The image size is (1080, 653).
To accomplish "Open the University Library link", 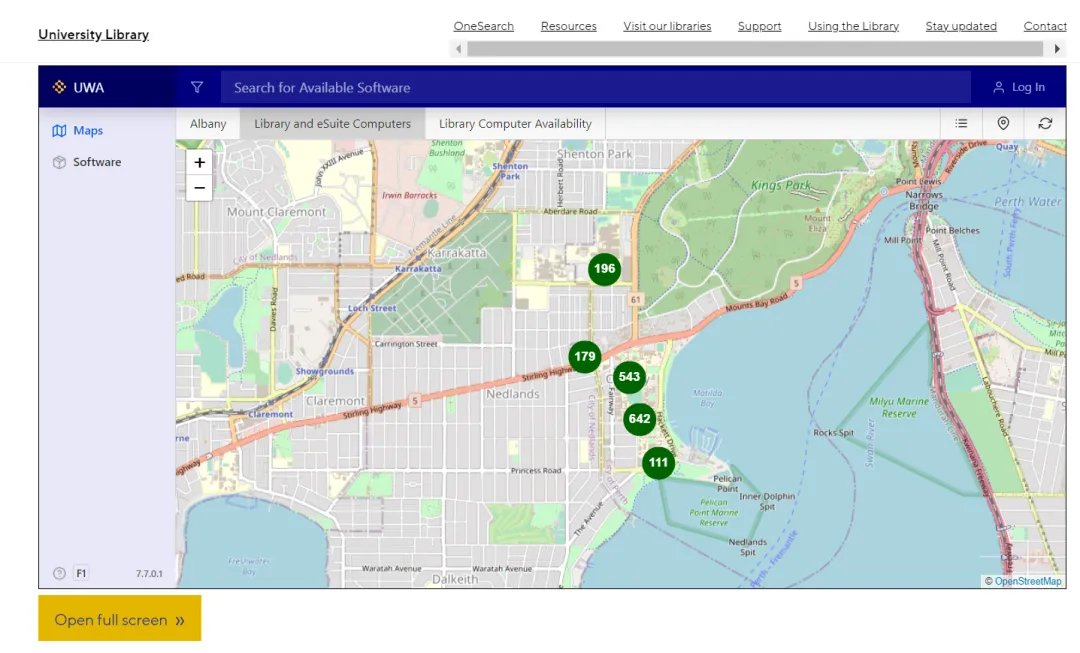I will pos(93,34).
